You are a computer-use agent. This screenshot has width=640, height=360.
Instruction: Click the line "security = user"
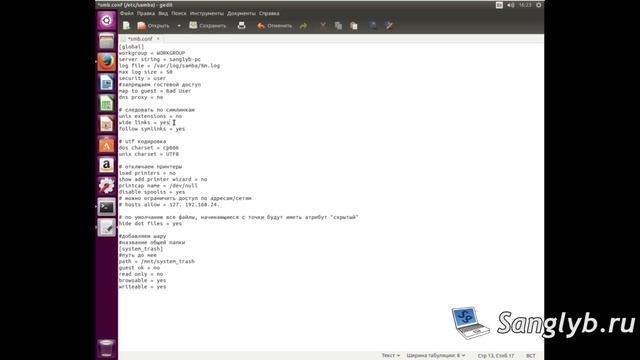(142, 78)
